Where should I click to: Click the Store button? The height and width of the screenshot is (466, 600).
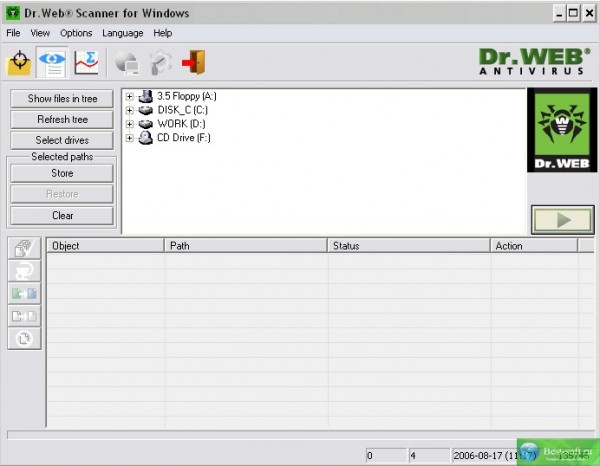coord(62,173)
